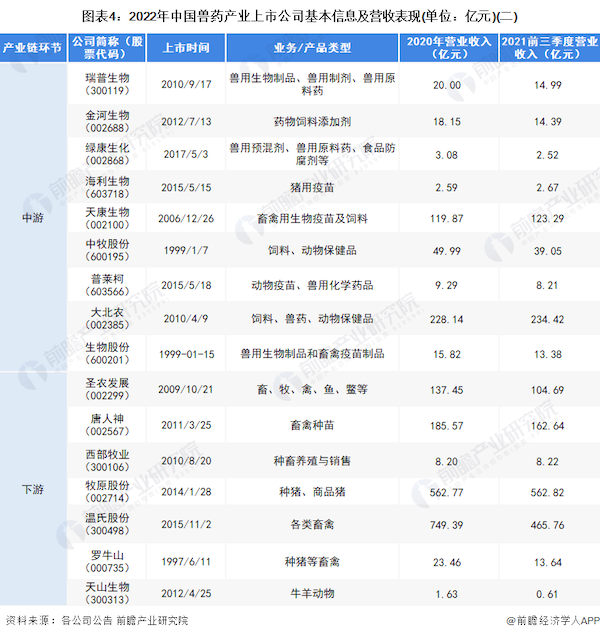Click listing date 2010/9/17
600x637 pixels.
pyautogui.click(x=186, y=84)
